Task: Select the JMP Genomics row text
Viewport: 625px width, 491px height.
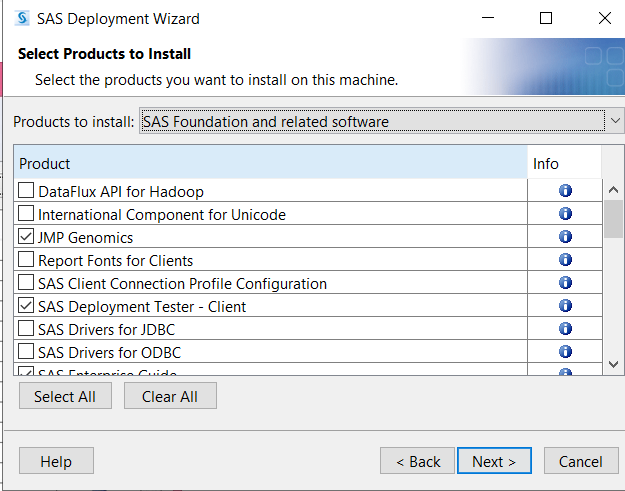Action: 85,238
